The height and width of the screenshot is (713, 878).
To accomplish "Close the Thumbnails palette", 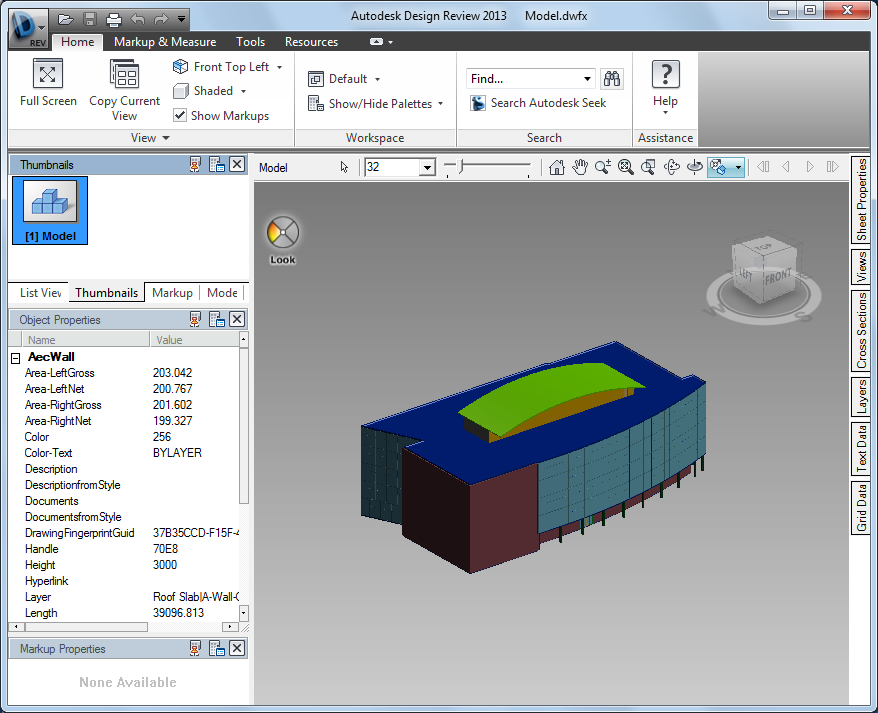I will (x=237, y=165).
